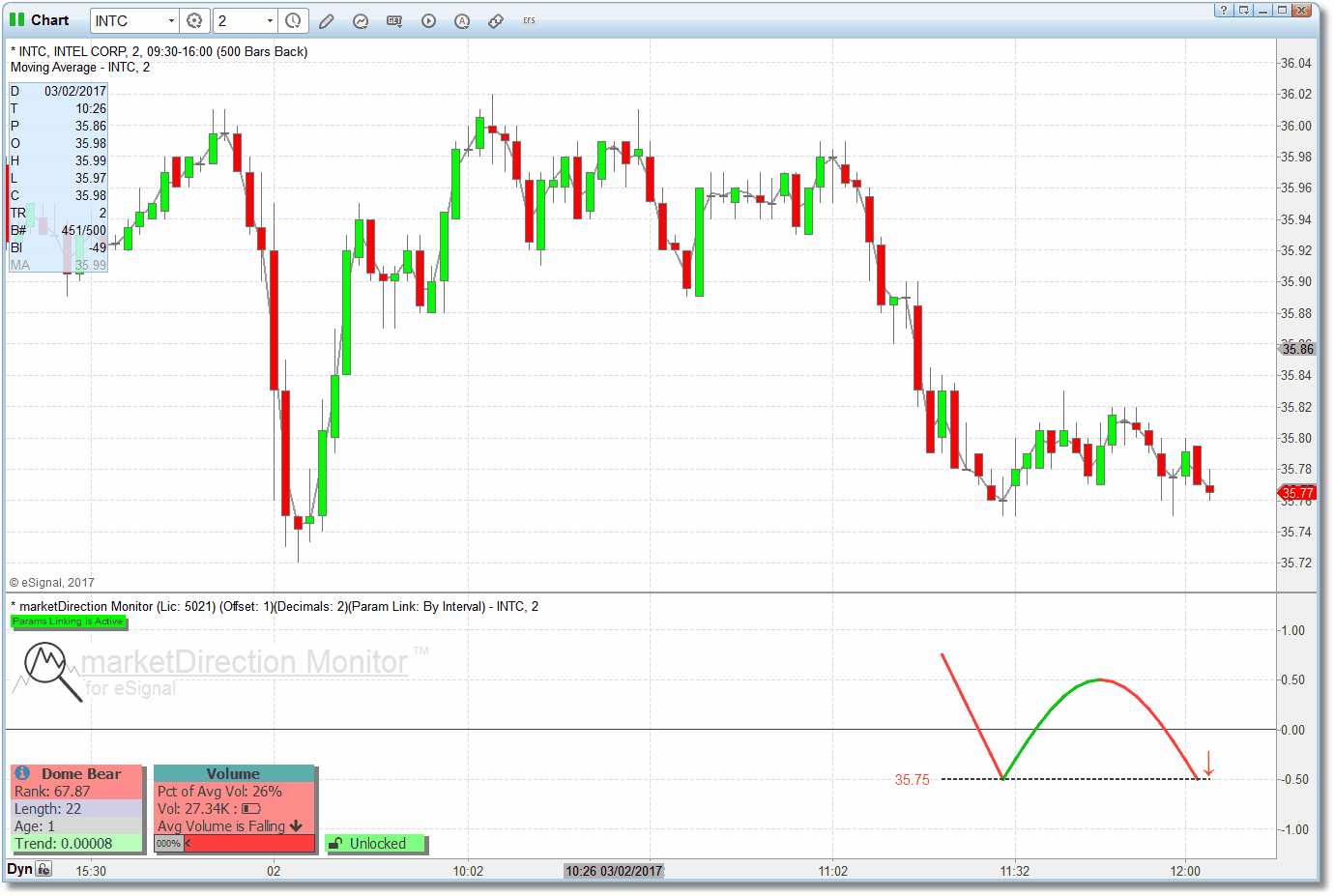Screen dimensions: 1334x896
Task: Click the Vol: 27.34K battery icon
Action: [251, 808]
